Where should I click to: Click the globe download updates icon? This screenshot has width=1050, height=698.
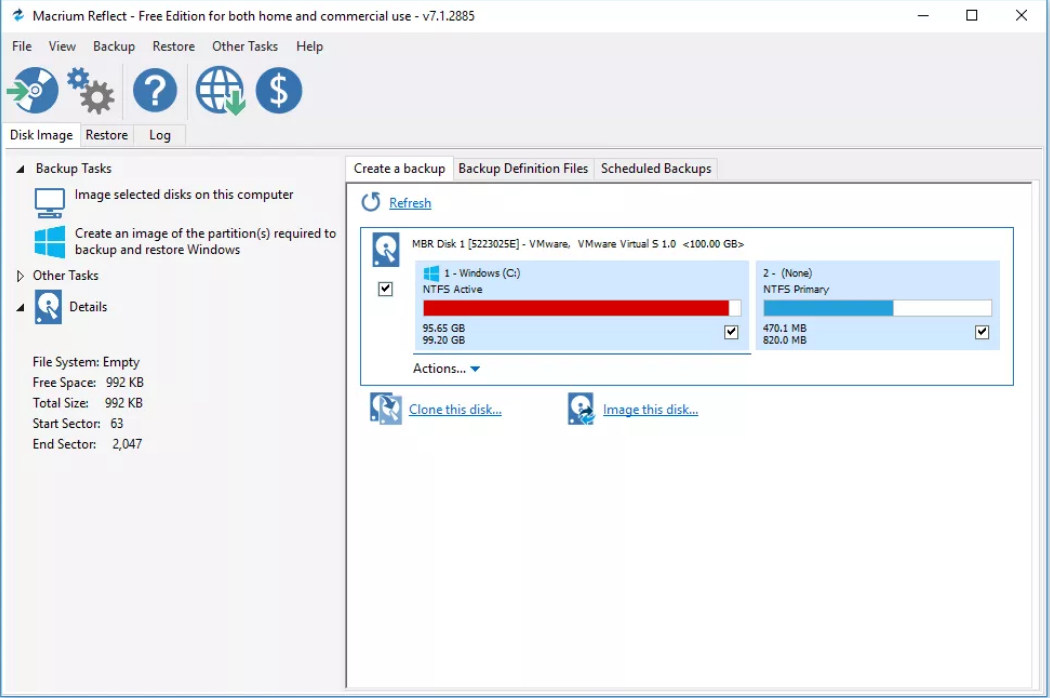[220, 90]
